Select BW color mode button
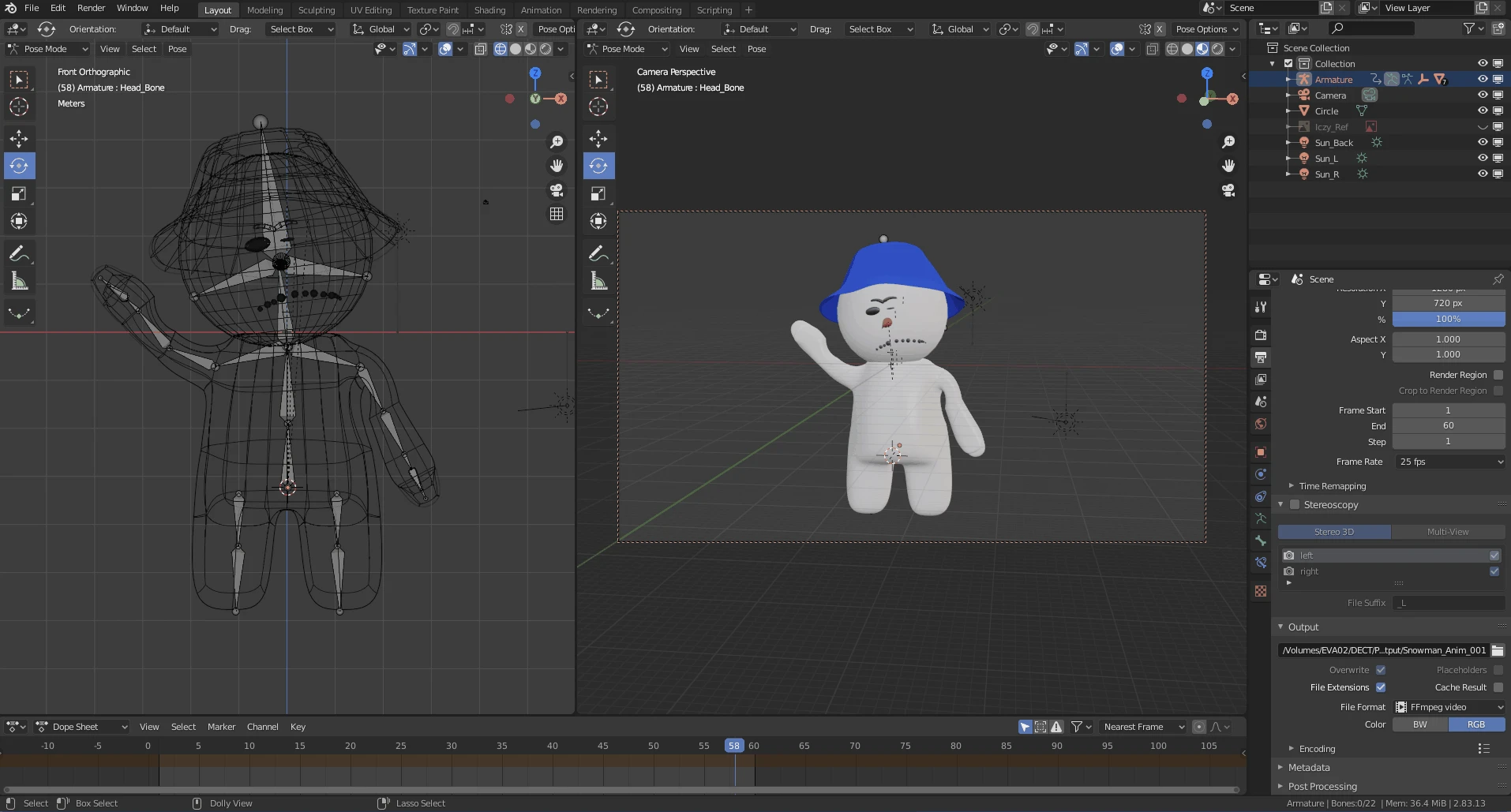The height and width of the screenshot is (812, 1511). 1420,724
